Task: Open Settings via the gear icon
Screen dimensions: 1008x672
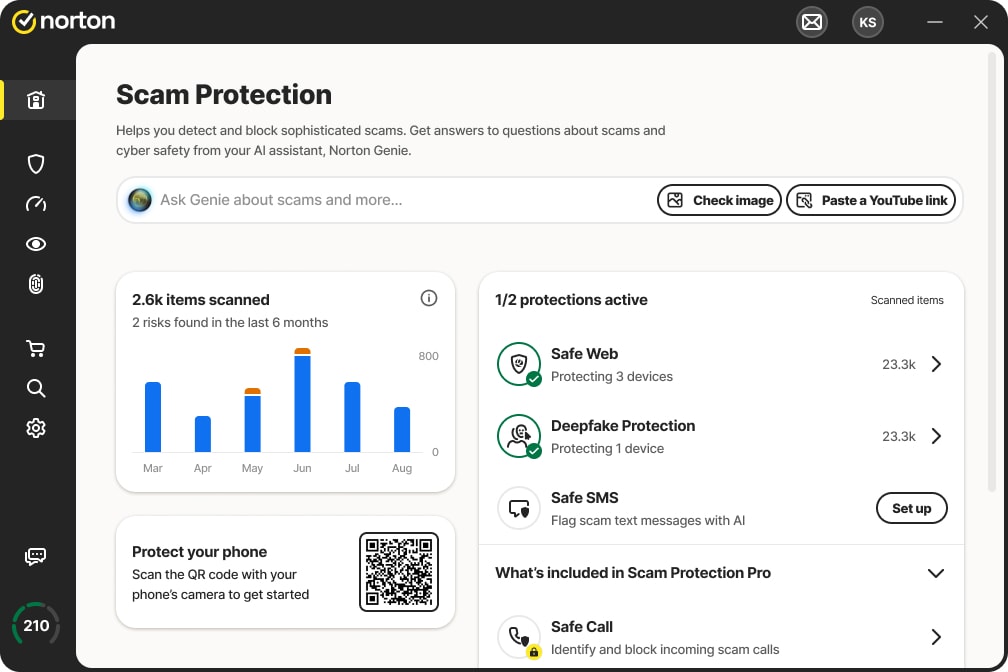Action: 36,428
